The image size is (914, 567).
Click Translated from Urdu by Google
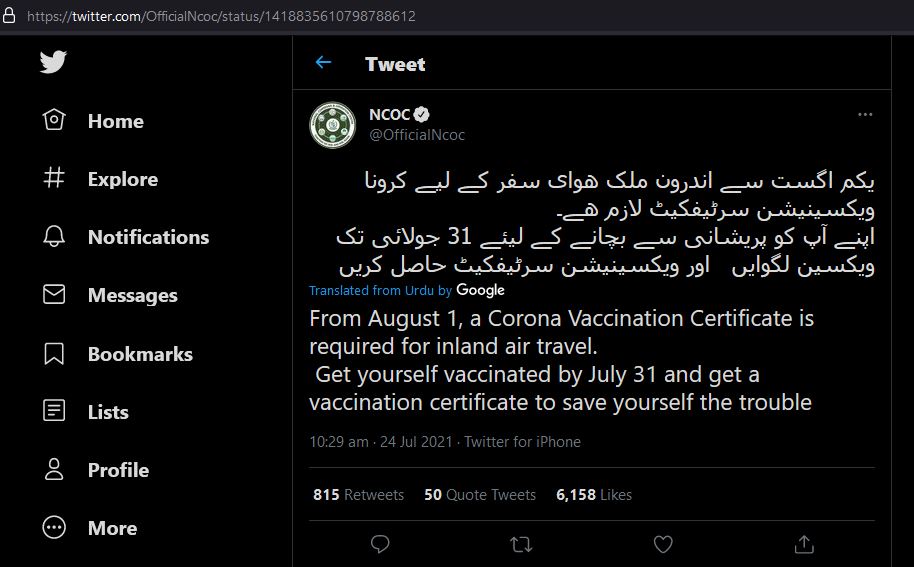407,290
